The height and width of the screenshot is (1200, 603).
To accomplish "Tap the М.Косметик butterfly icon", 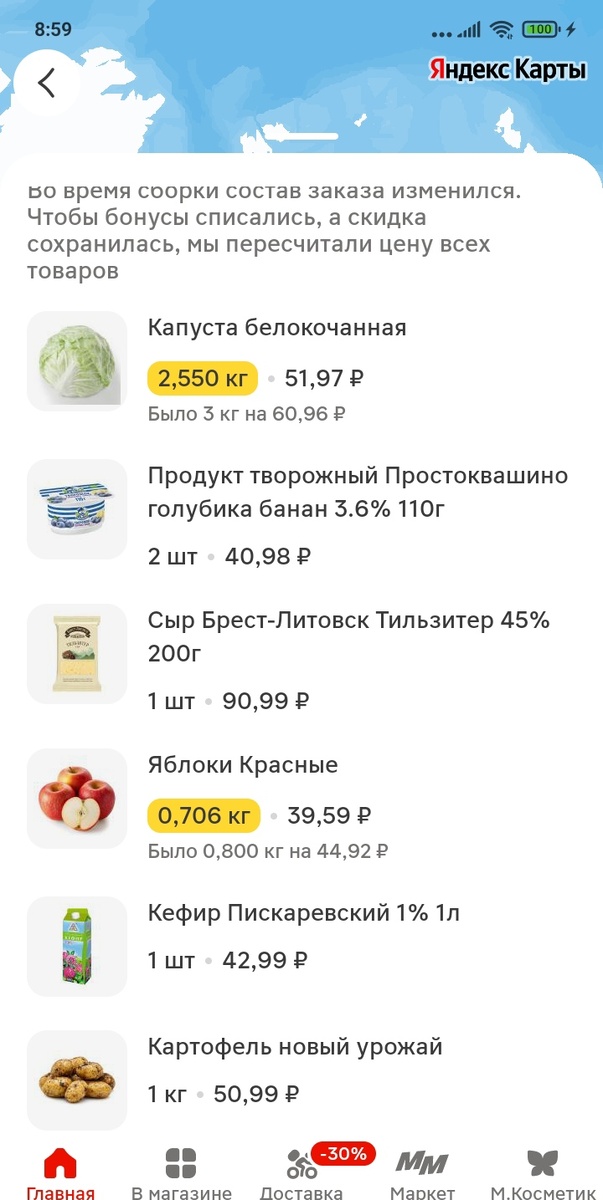I will [543, 1161].
